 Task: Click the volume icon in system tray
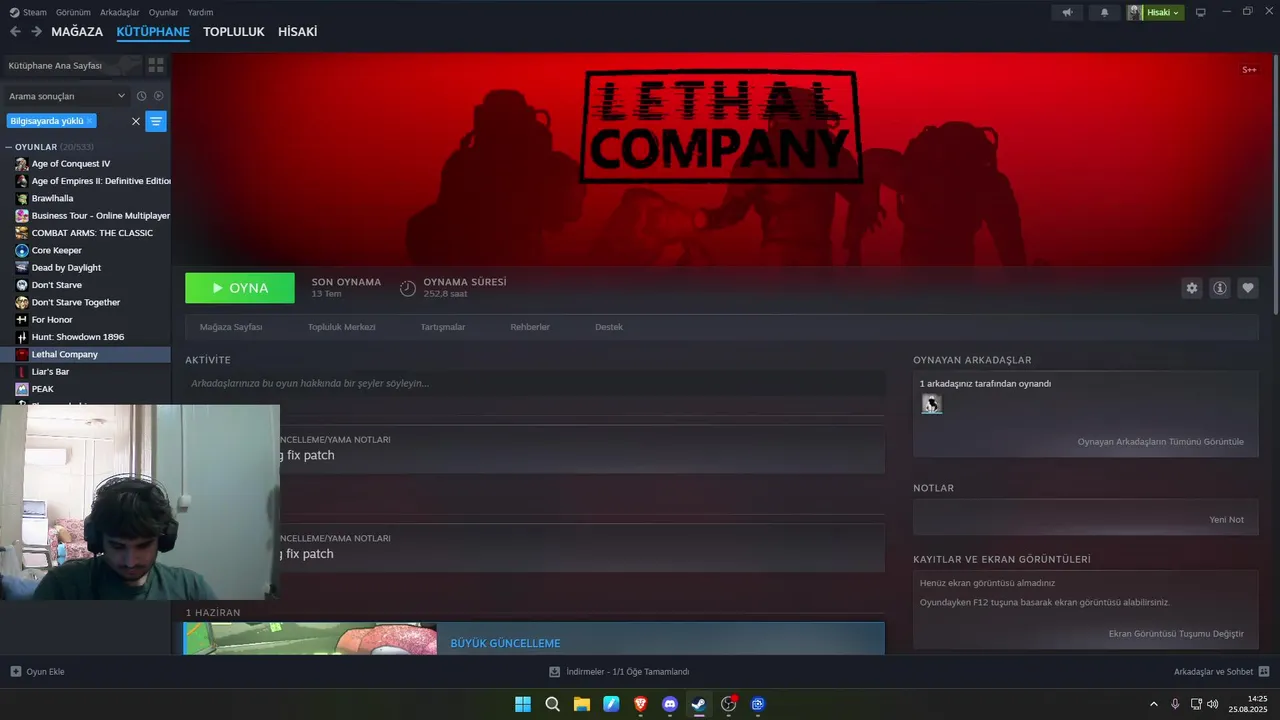1212,704
